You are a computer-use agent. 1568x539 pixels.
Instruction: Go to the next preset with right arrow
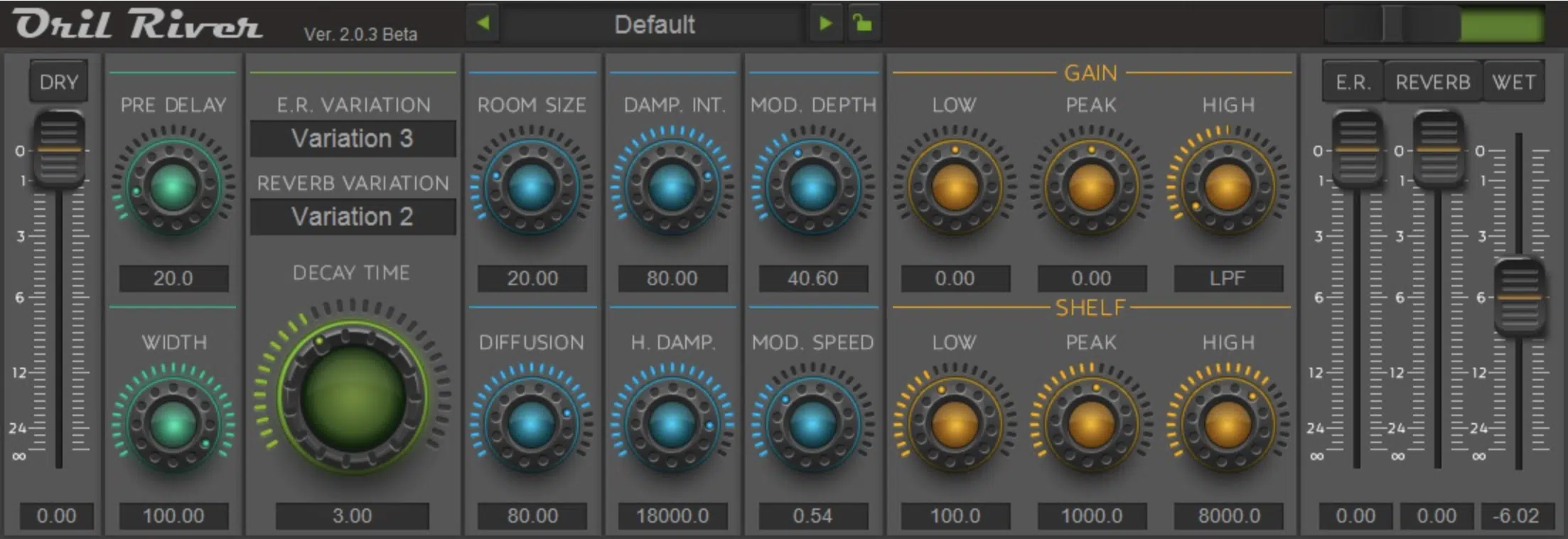825,23
